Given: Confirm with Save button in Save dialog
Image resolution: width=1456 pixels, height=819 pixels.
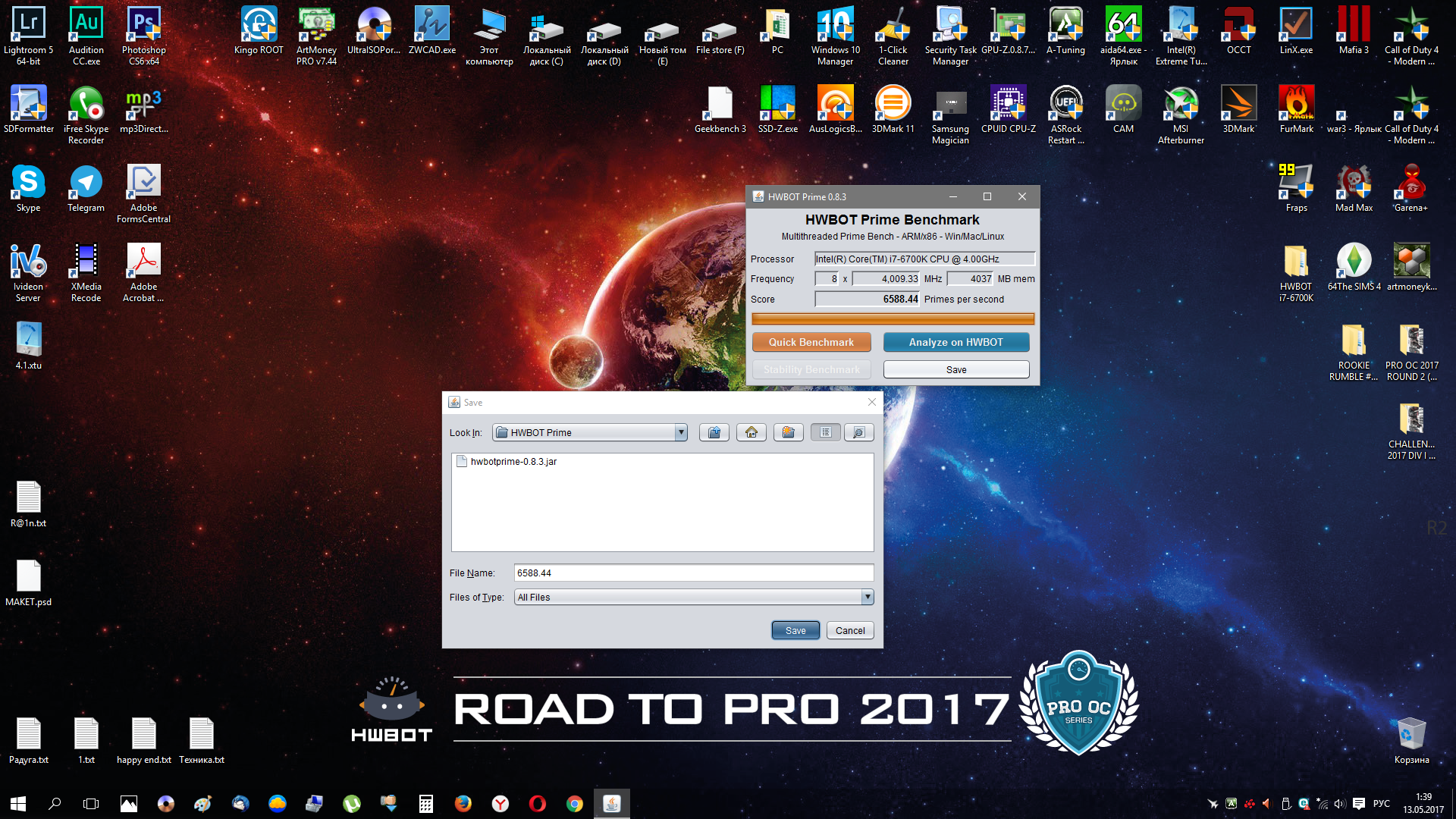Looking at the screenshot, I should click(x=795, y=630).
